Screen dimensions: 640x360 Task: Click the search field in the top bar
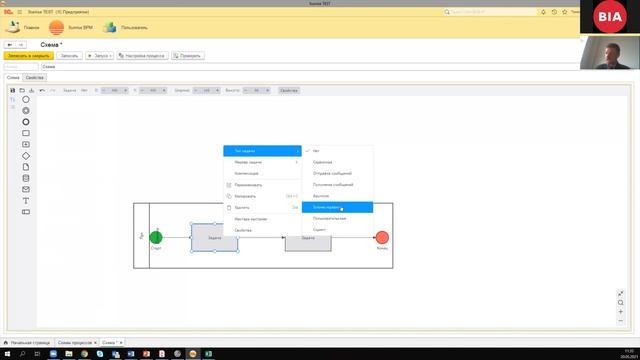click(x=490, y=12)
